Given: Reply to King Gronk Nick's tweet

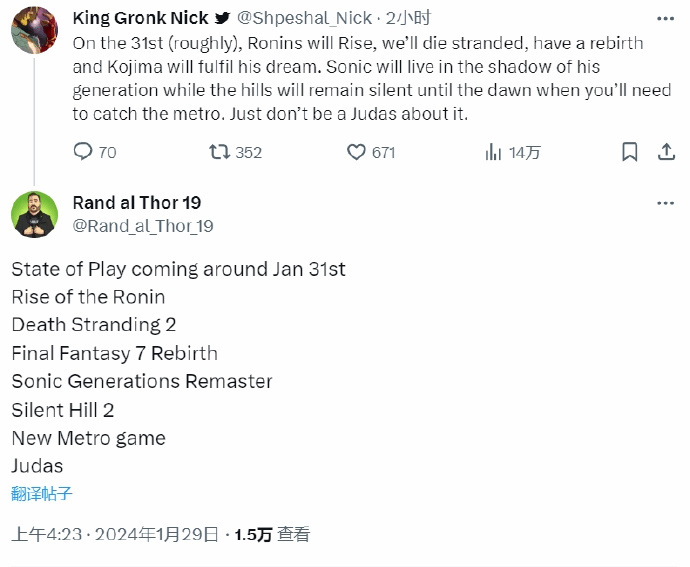Looking at the screenshot, I should [x=84, y=152].
